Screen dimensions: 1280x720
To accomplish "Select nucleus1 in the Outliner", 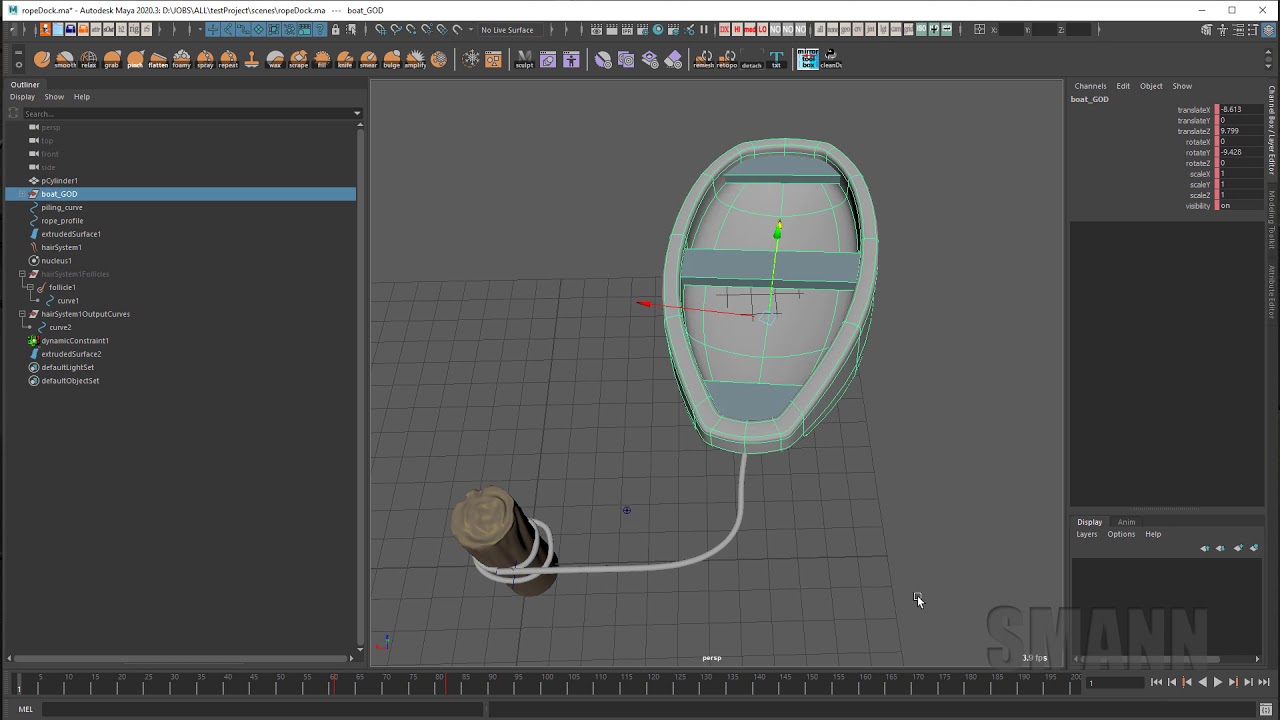I will (x=56, y=261).
